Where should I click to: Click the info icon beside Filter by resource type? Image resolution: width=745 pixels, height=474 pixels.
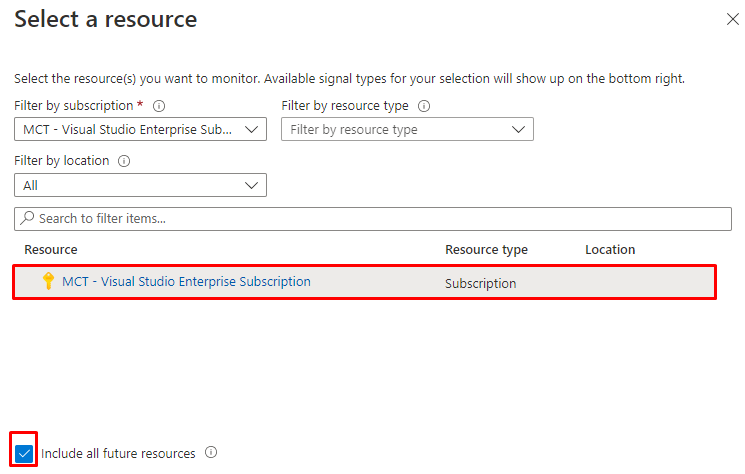pos(424,106)
